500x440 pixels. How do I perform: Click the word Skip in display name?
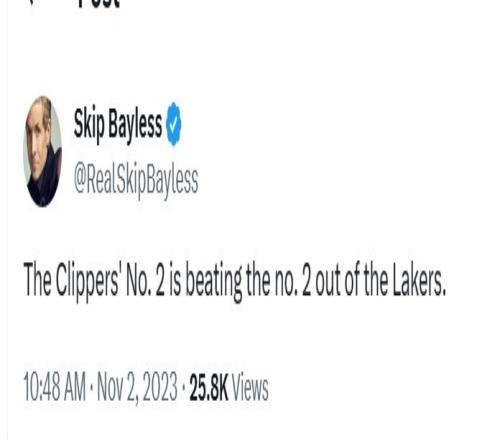tap(89, 125)
